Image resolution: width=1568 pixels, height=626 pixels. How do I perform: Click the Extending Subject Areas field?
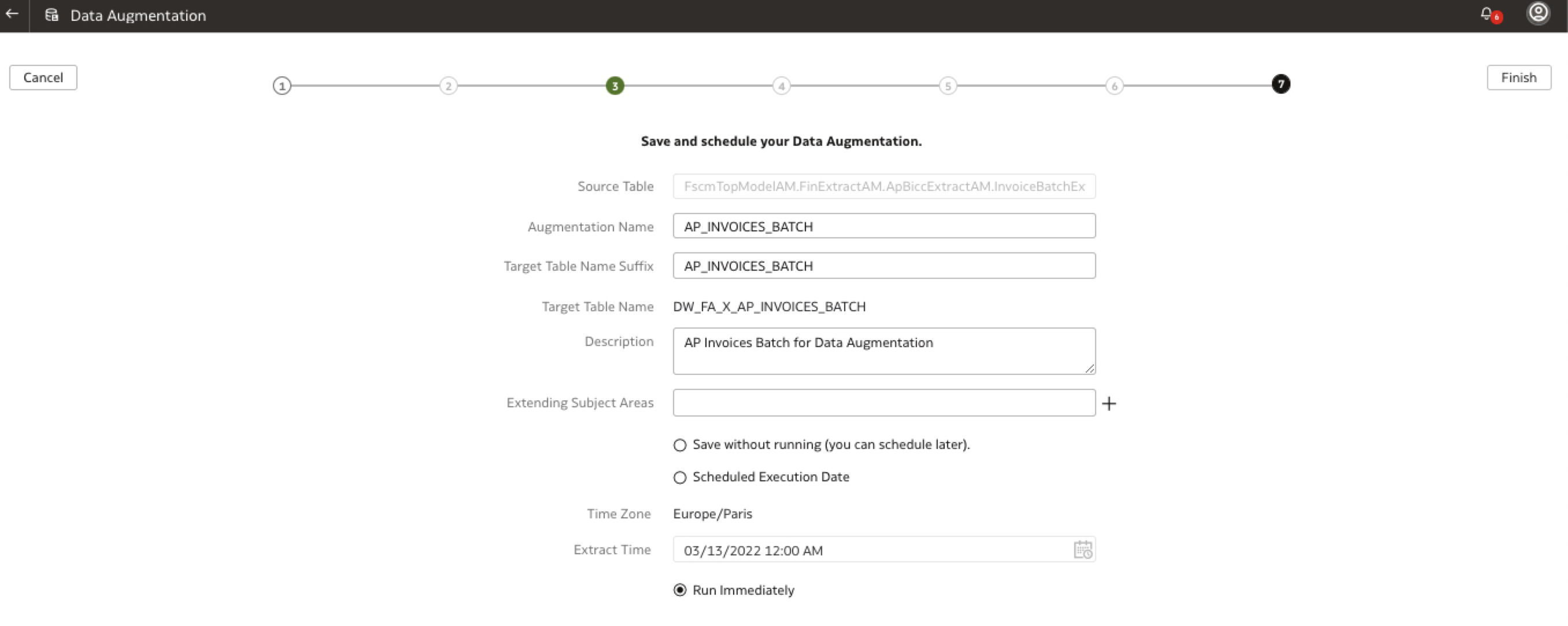pyautogui.click(x=883, y=403)
